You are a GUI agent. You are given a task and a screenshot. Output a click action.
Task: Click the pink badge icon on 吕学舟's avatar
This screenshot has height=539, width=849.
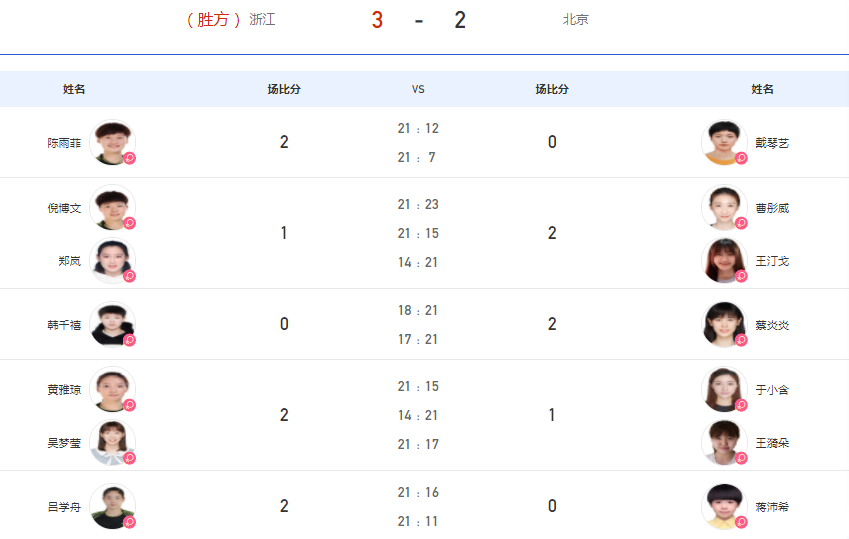click(x=129, y=522)
